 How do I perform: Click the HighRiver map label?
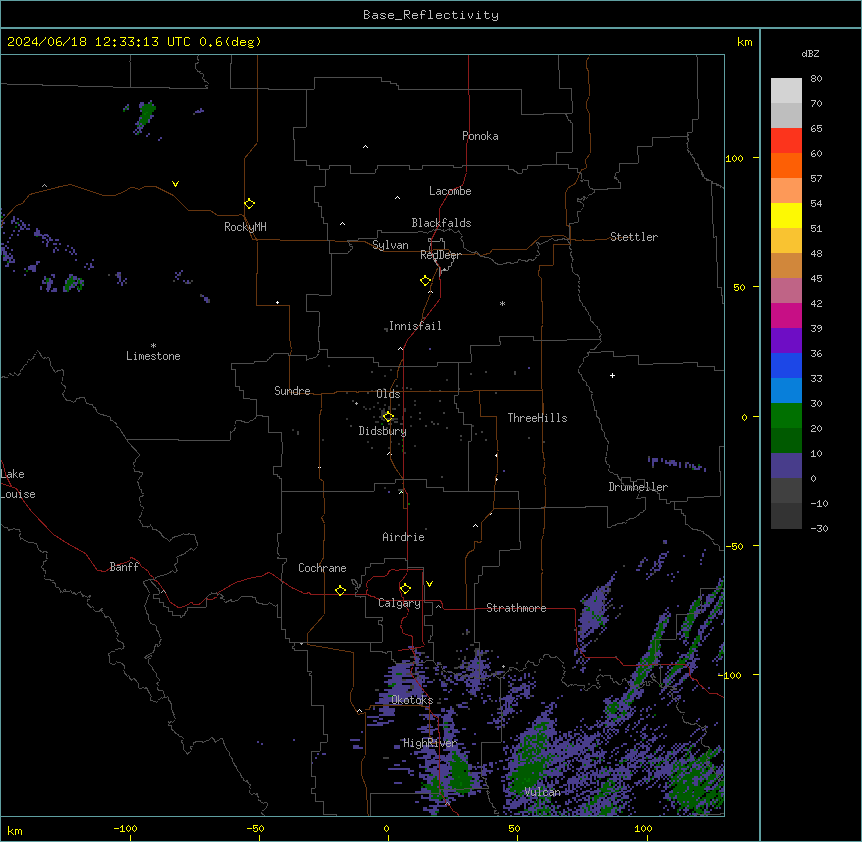coord(430,743)
